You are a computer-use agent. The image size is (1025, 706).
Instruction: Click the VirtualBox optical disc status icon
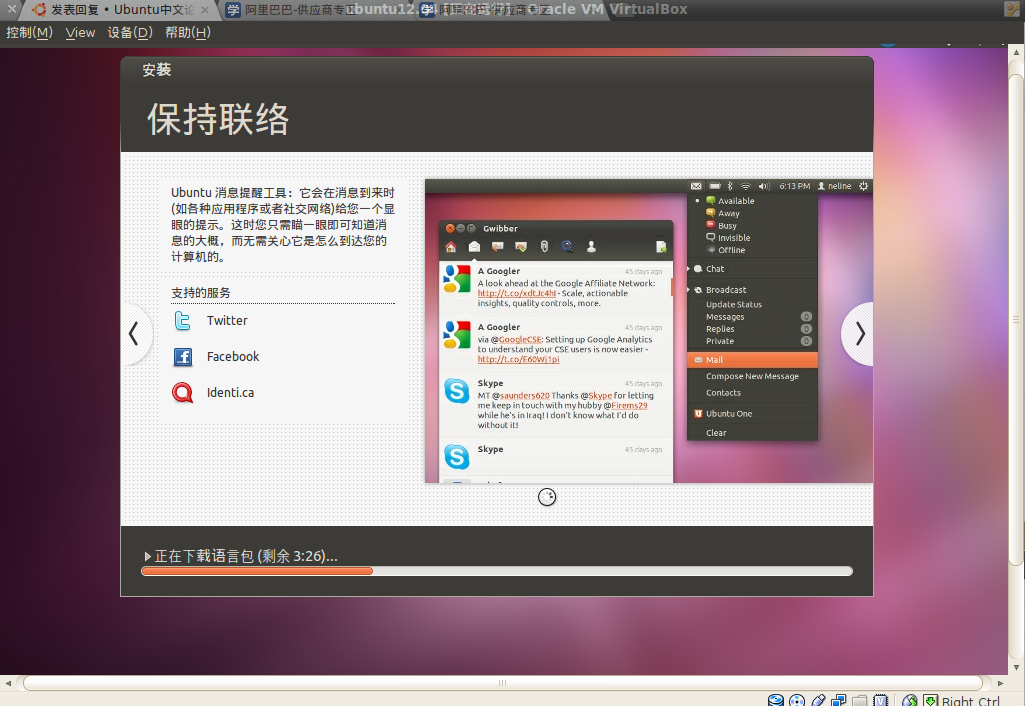(797, 700)
